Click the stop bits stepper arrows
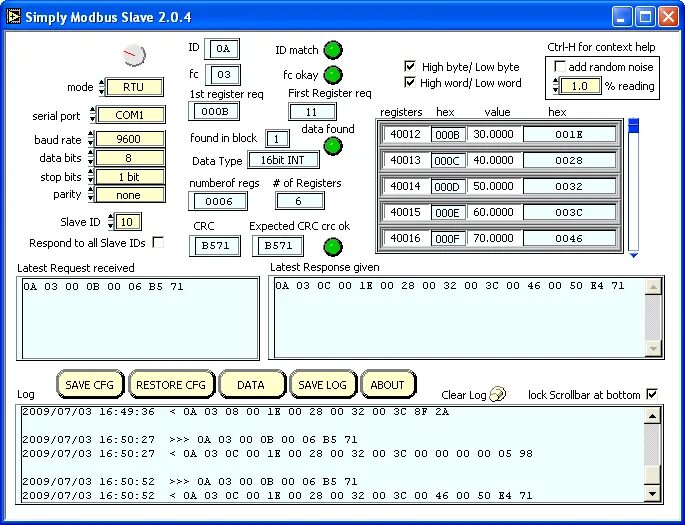This screenshot has width=685, height=525. [x=90, y=176]
